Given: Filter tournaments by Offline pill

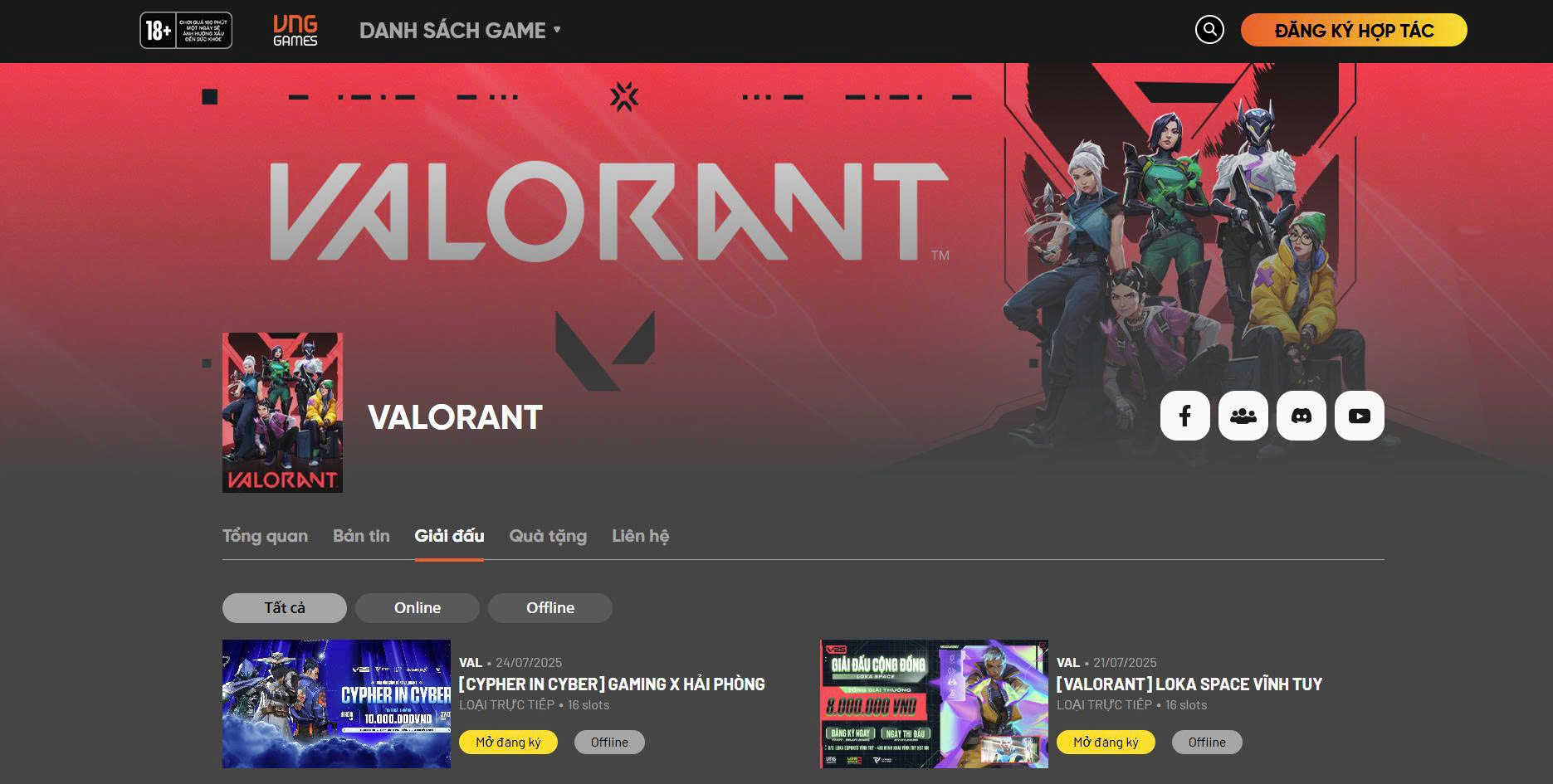Looking at the screenshot, I should coord(550,608).
